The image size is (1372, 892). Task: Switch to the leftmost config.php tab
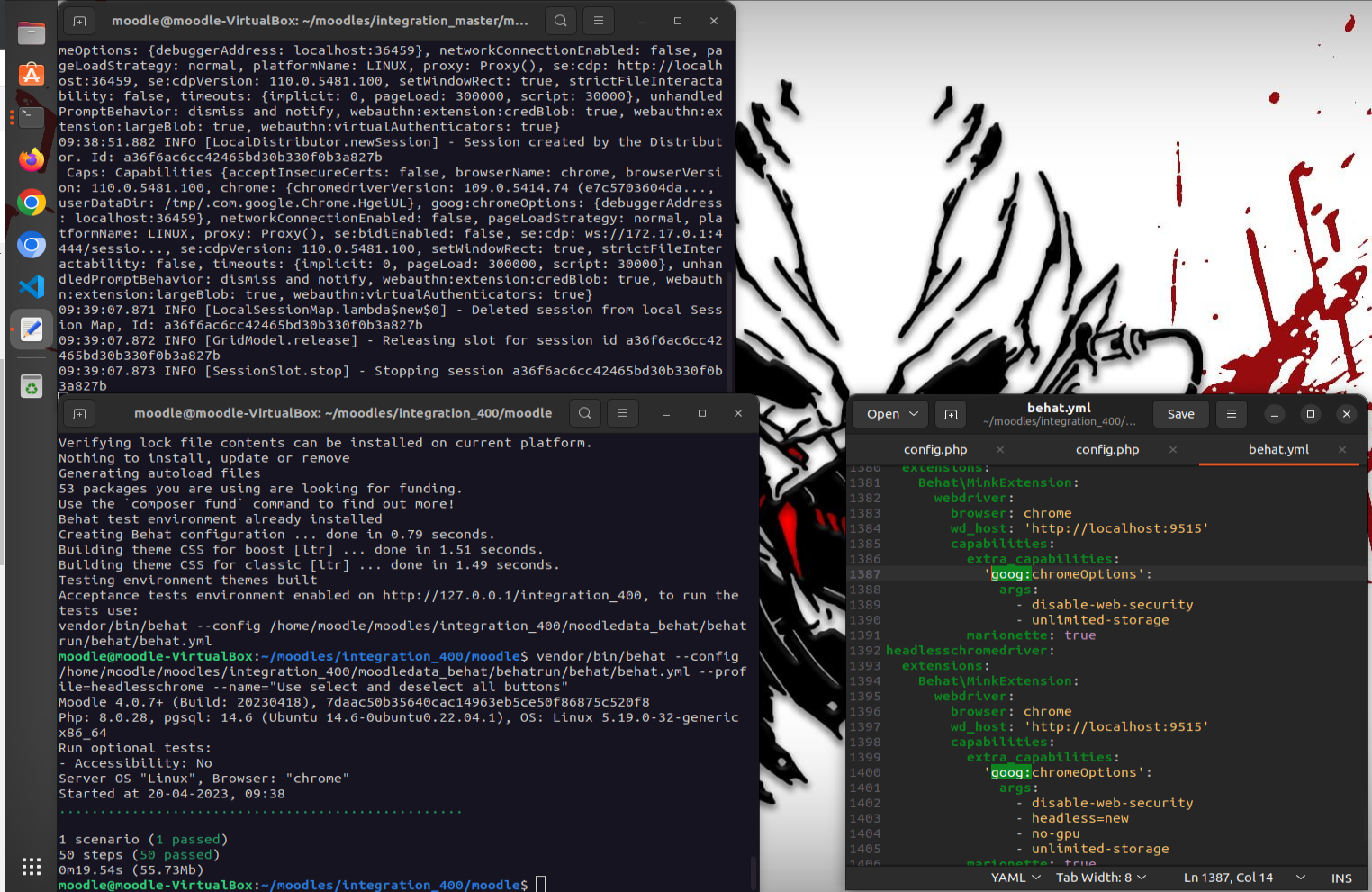[x=935, y=449]
